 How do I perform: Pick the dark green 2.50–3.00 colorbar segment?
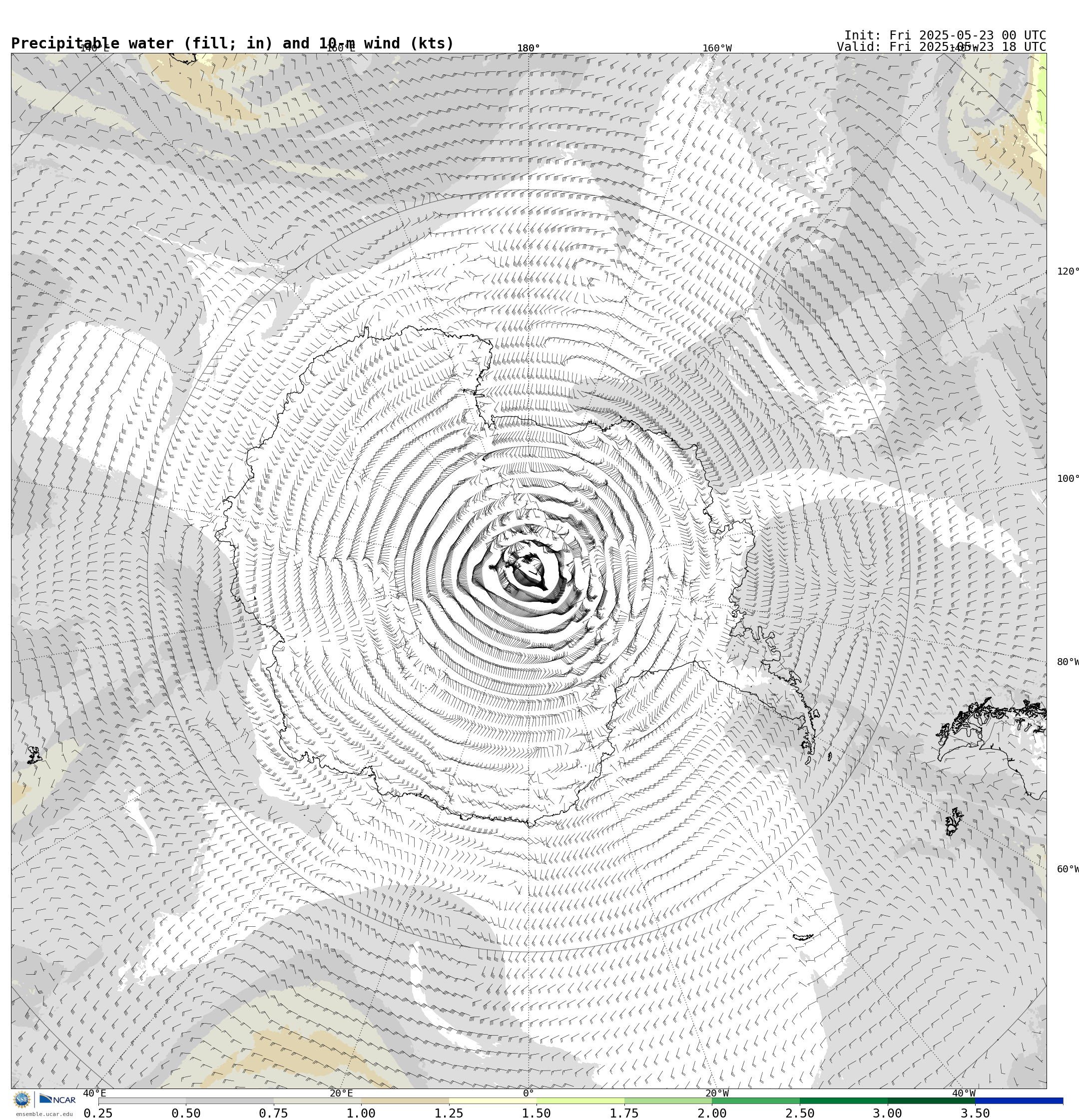(x=843, y=1101)
